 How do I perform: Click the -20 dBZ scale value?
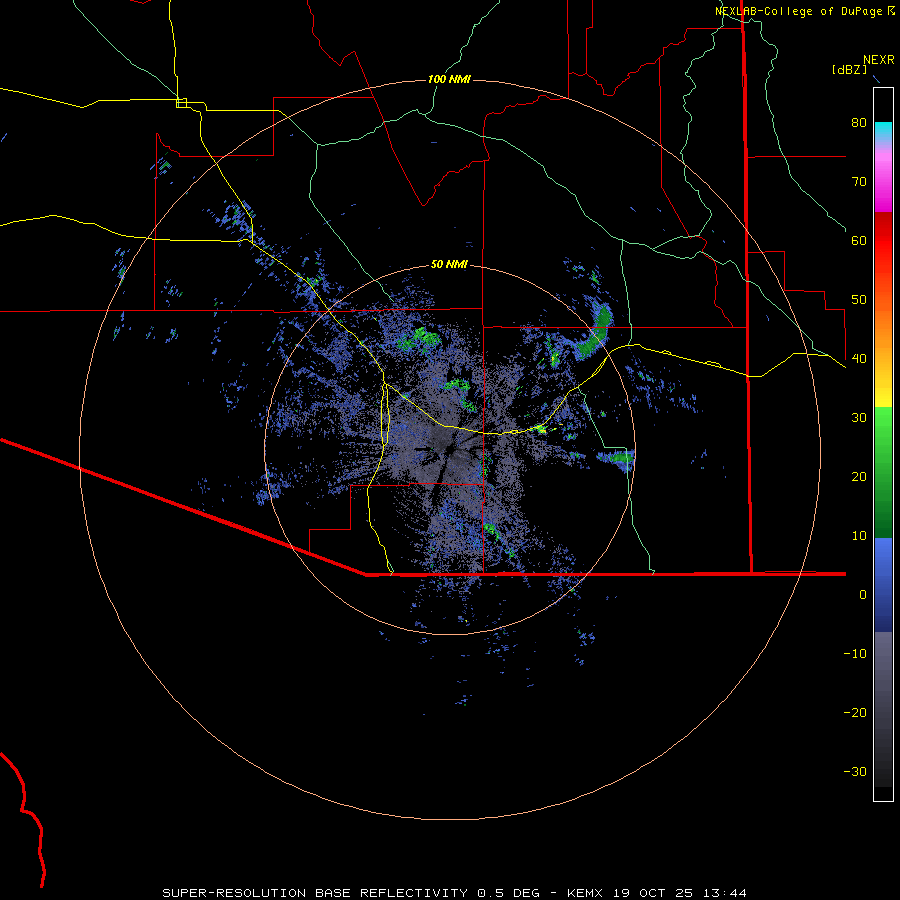[855, 713]
